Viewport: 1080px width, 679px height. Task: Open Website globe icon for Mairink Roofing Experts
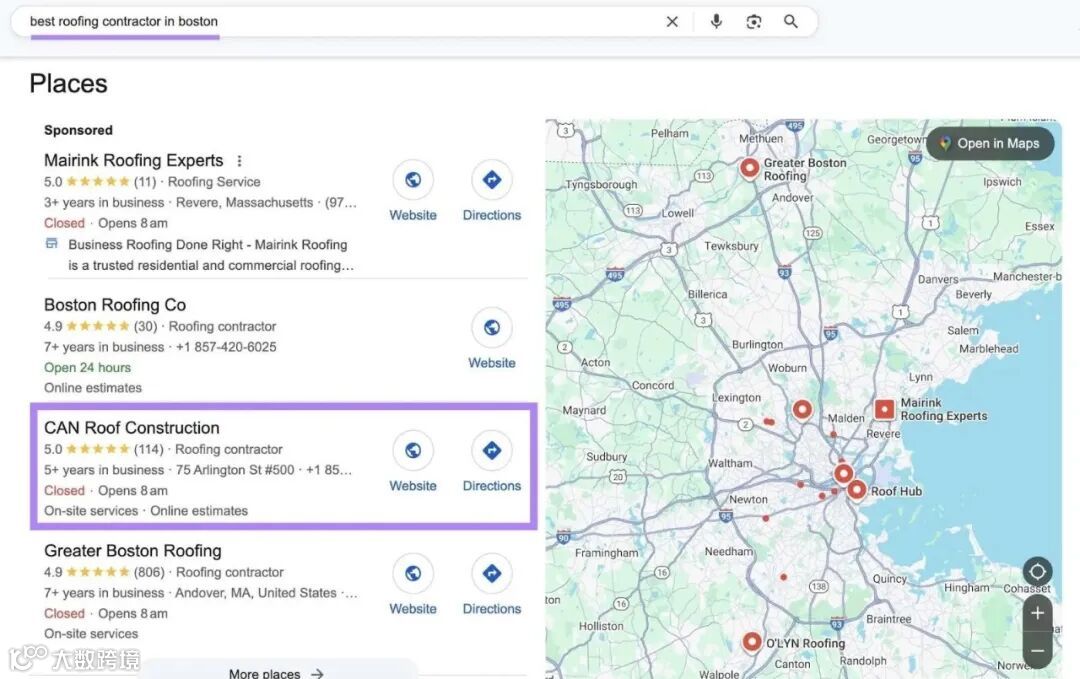413,180
